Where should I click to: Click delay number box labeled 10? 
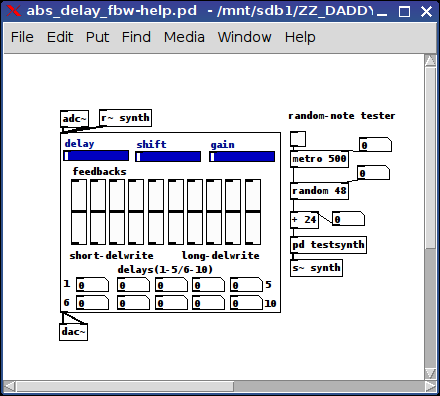point(246,303)
